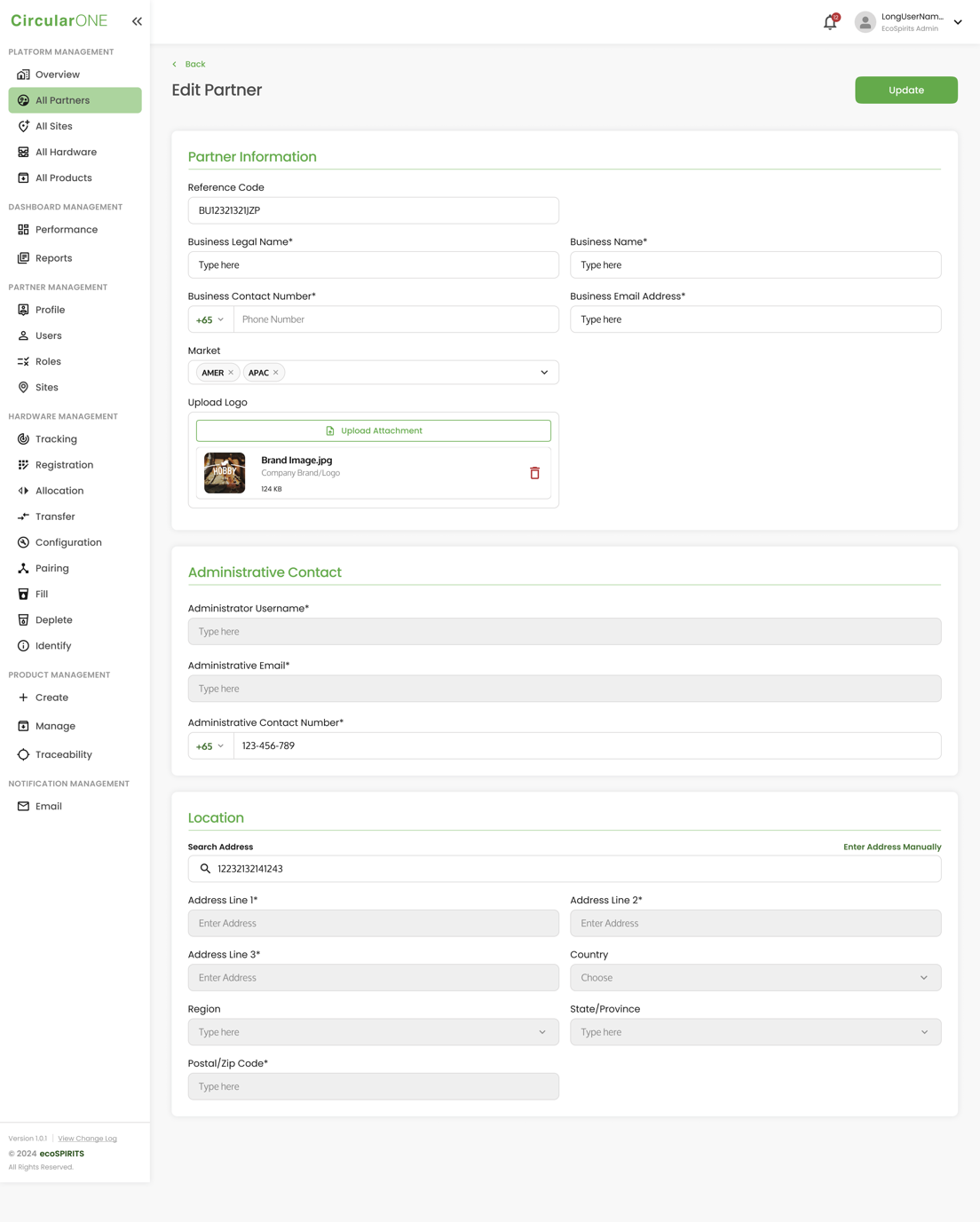Screen dimensions: 980x1222
Task: Click the Email envelope icon
Action: [x=23, y=807]
